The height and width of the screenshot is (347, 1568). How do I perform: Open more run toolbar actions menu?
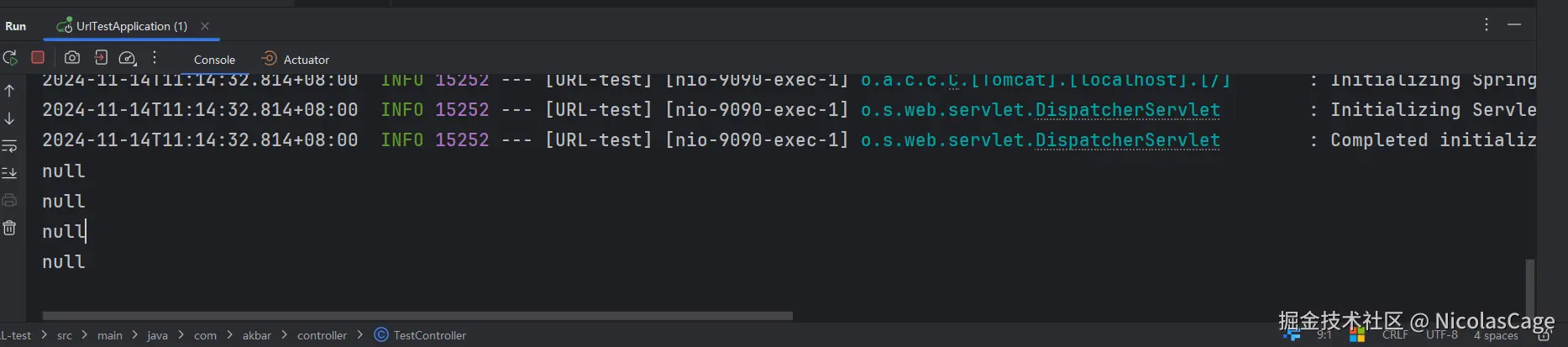coord(155,57)
